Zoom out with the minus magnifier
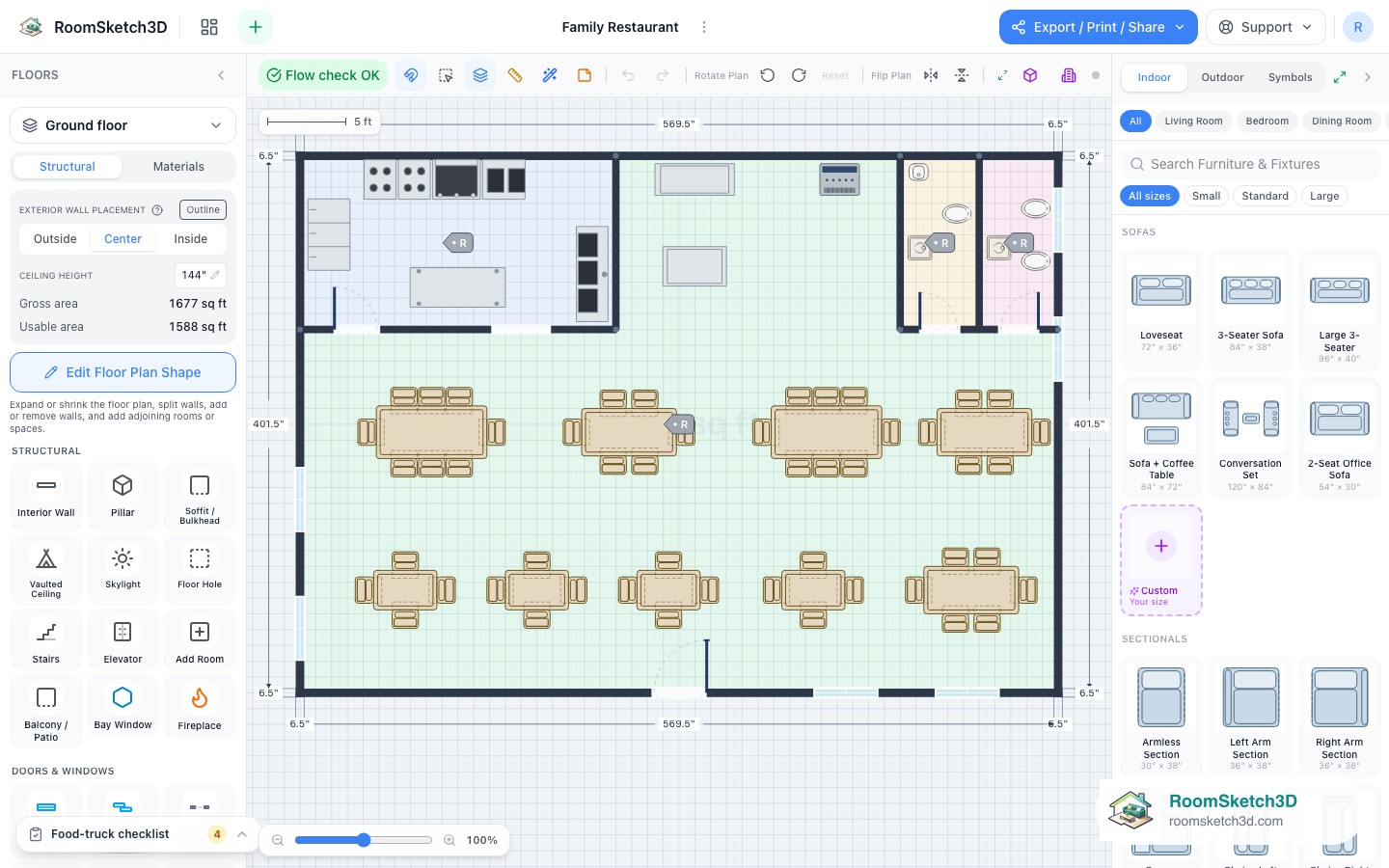 278,840
